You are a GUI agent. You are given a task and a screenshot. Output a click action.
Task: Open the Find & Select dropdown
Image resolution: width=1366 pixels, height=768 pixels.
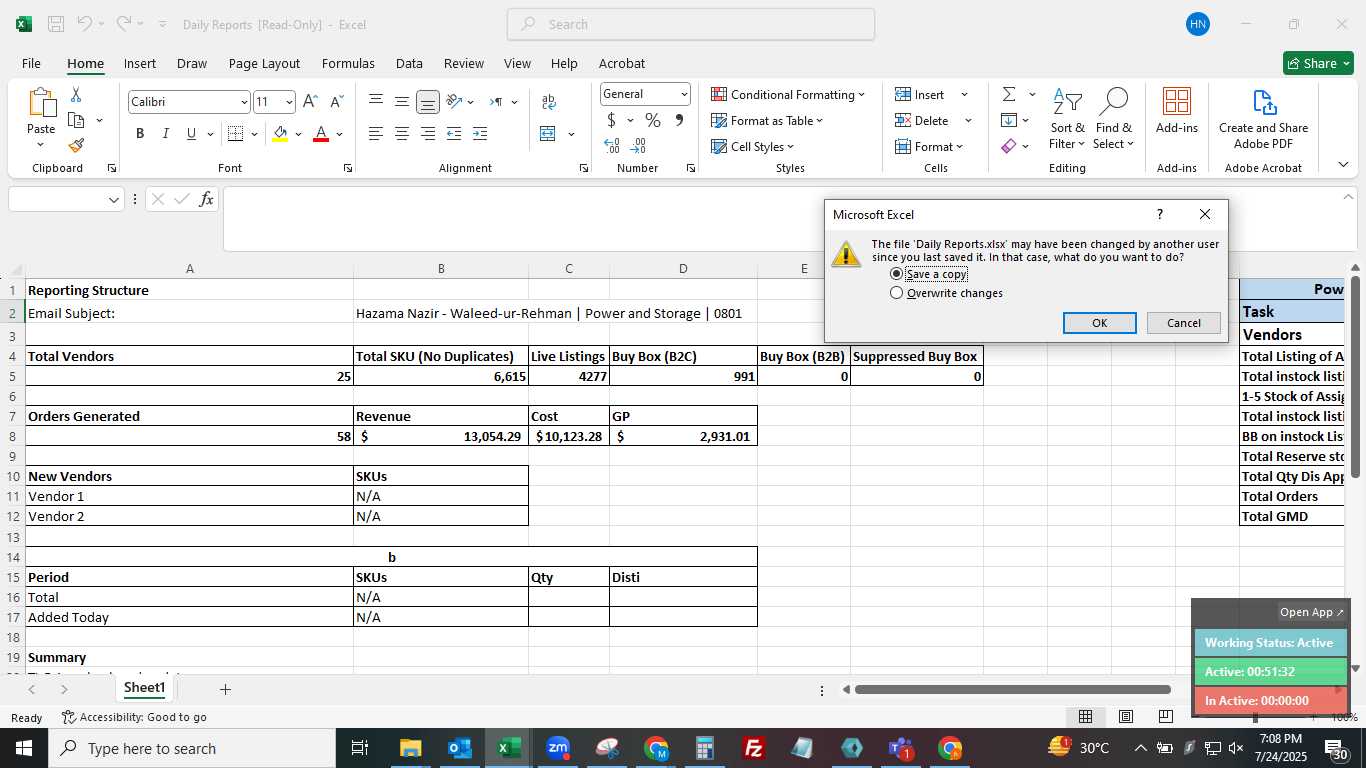(x=1114, y=117)
